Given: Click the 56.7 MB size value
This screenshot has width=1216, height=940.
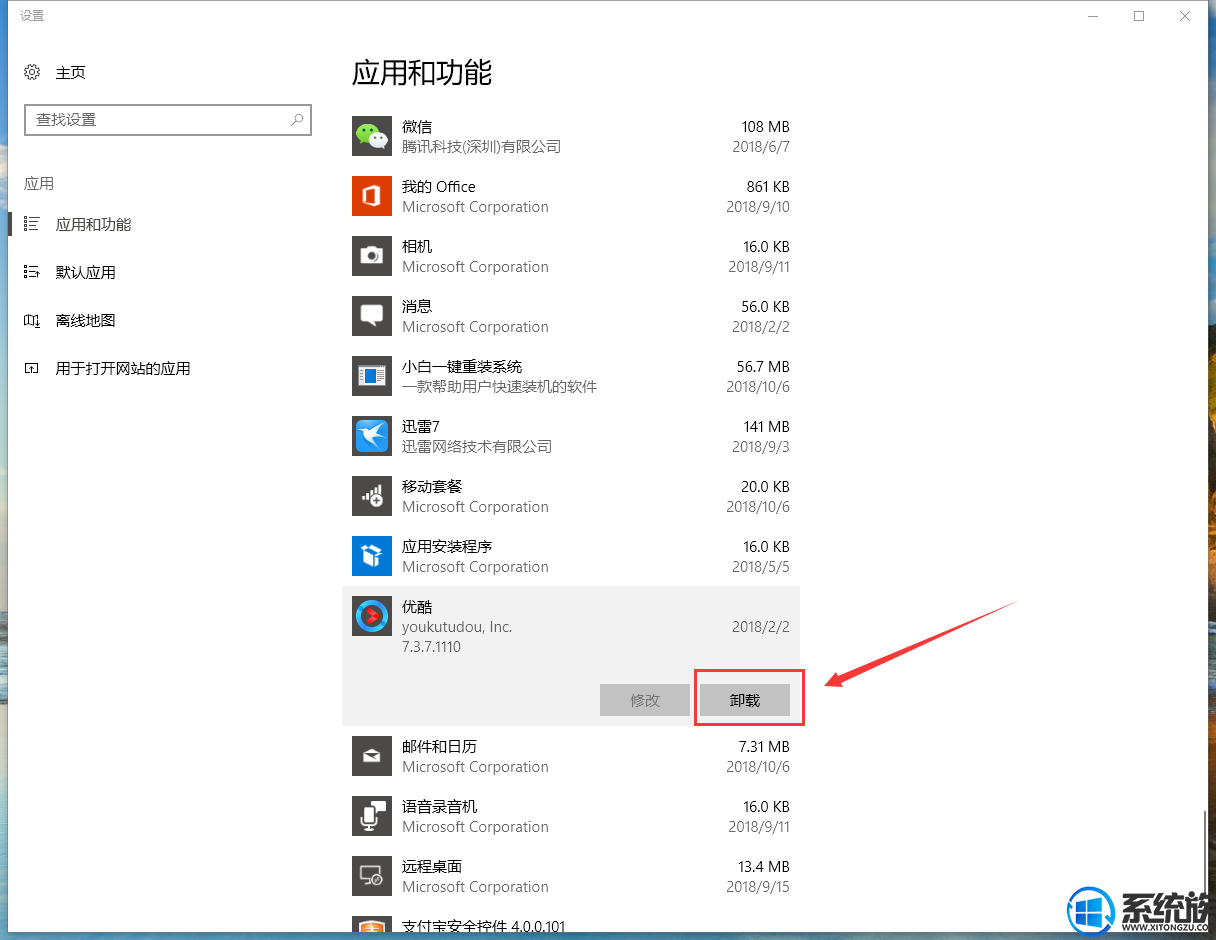Looking at the screenshot, I should click(x=763, y=366).
